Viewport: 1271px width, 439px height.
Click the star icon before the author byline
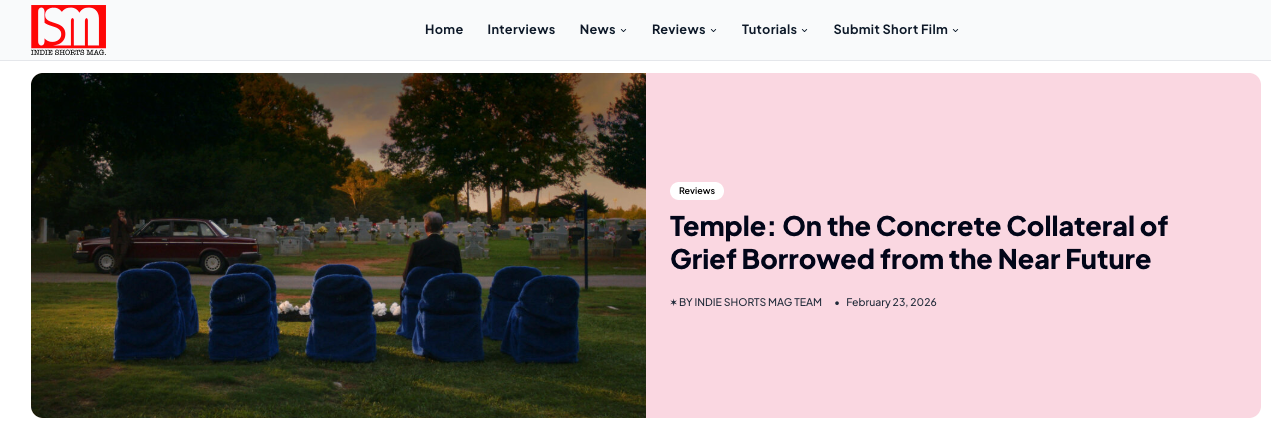[x=674, y=302]
